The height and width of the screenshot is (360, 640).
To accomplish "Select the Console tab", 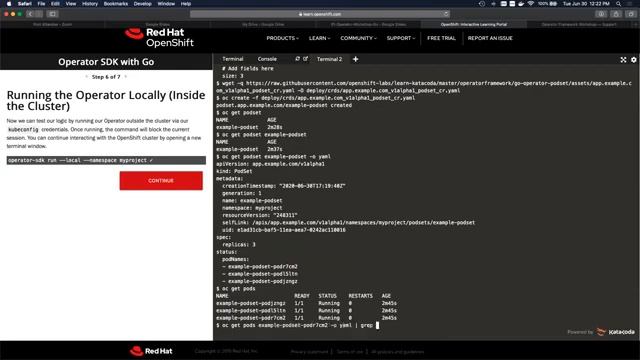I will (267, 59).
